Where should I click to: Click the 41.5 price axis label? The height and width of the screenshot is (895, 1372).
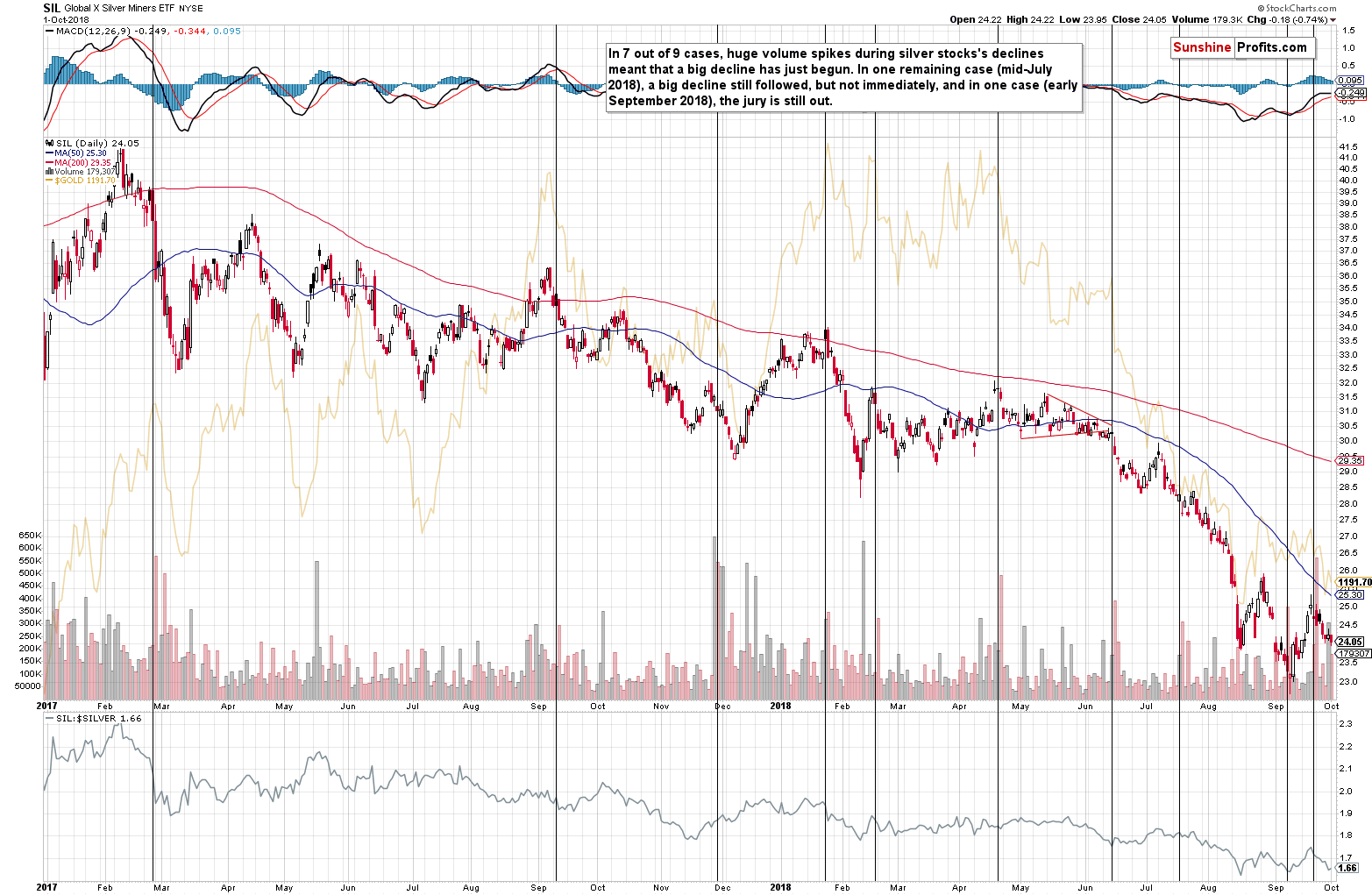pyautogui.click(x=1348, y=146)
